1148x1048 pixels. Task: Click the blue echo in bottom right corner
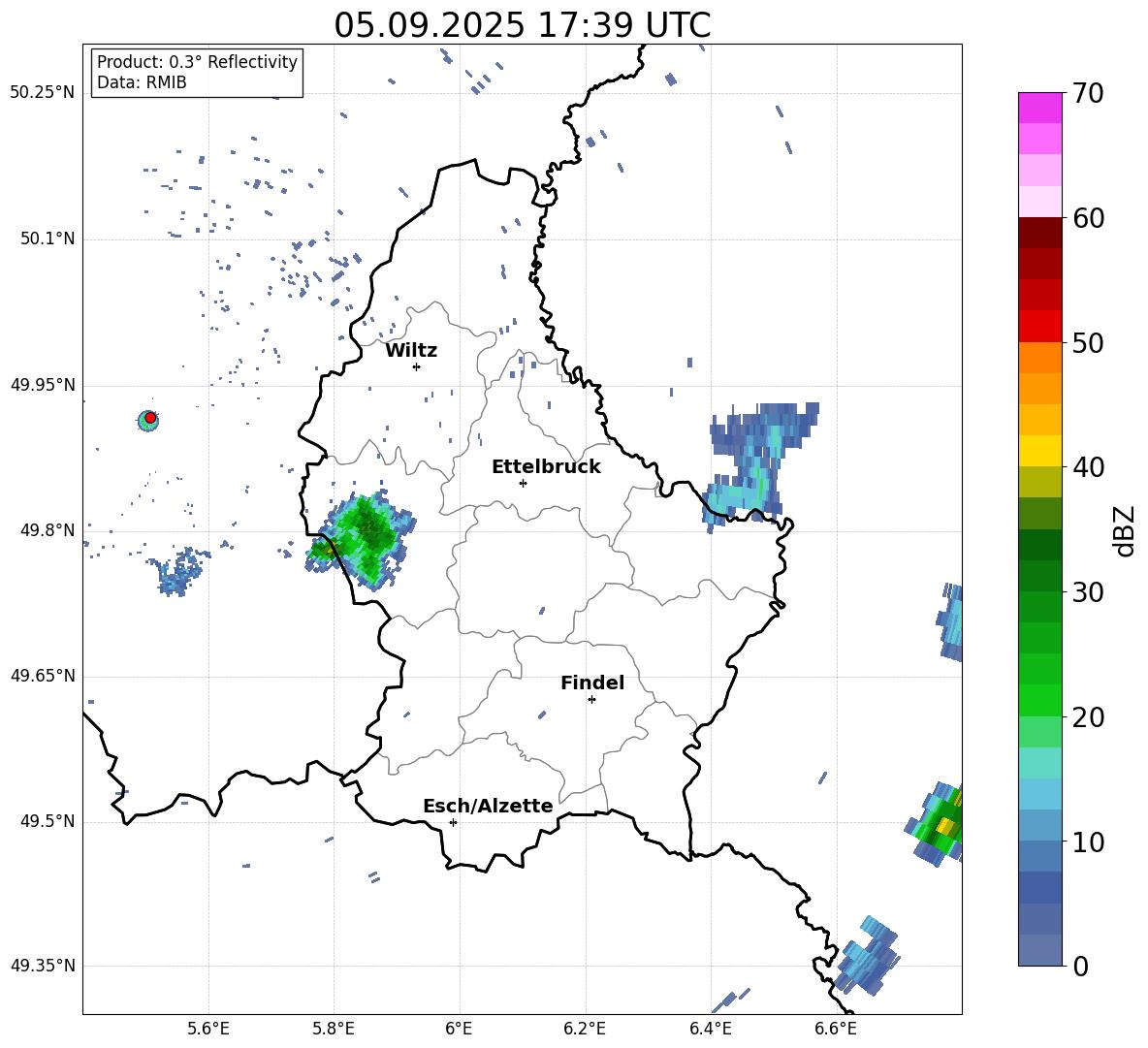tap(869, 956)
